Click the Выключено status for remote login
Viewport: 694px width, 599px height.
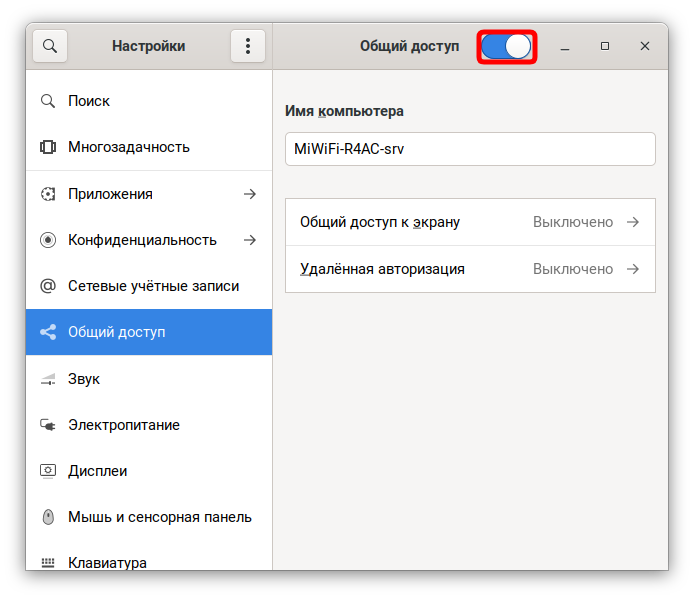tap(572, 269)
